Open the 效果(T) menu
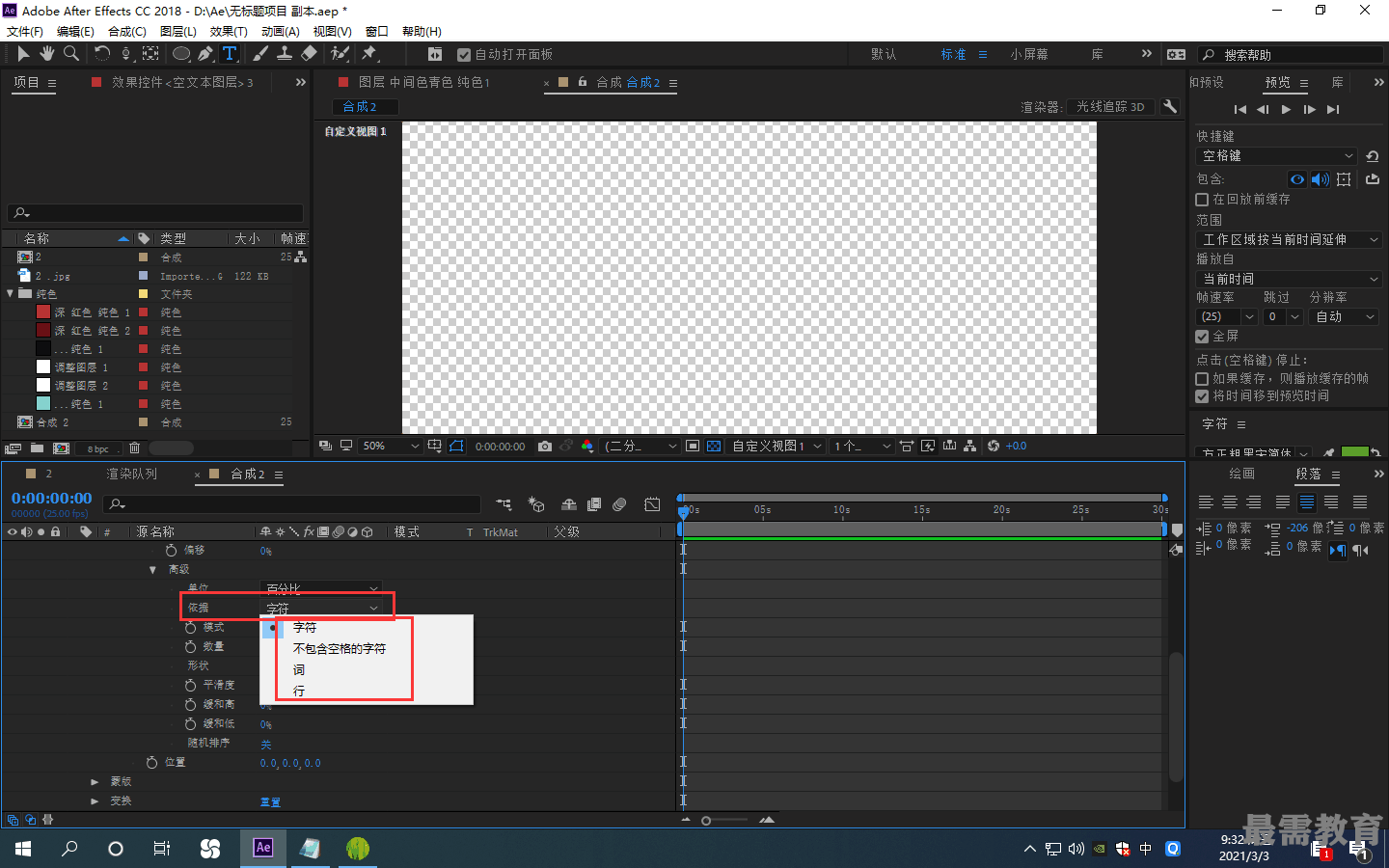1389x868 pixels. coord(229,32)
